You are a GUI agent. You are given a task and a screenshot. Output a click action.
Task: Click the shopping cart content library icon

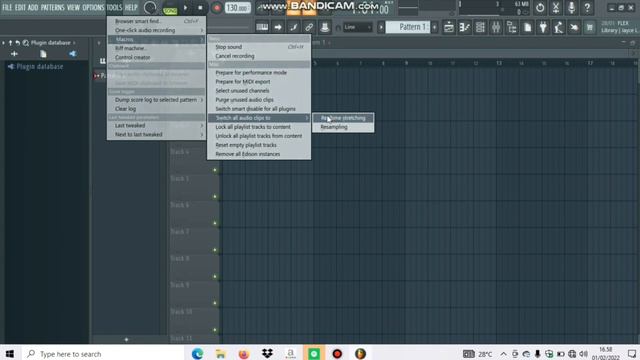click(x=590, y=27)
